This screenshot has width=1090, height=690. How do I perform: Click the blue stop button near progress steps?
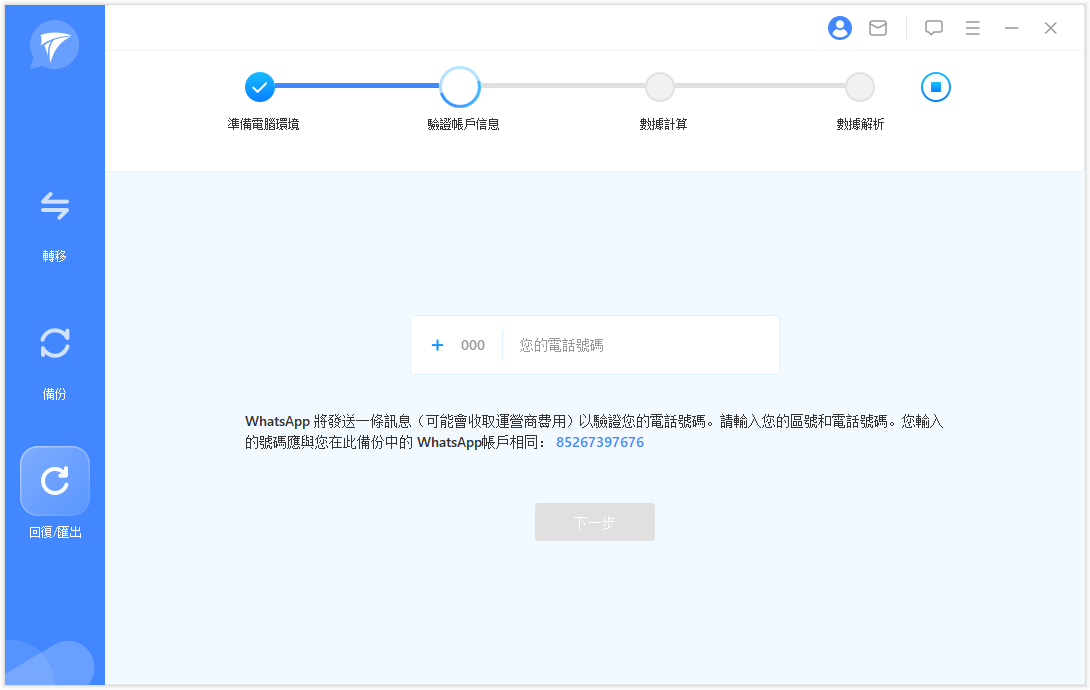coord(936,87)
